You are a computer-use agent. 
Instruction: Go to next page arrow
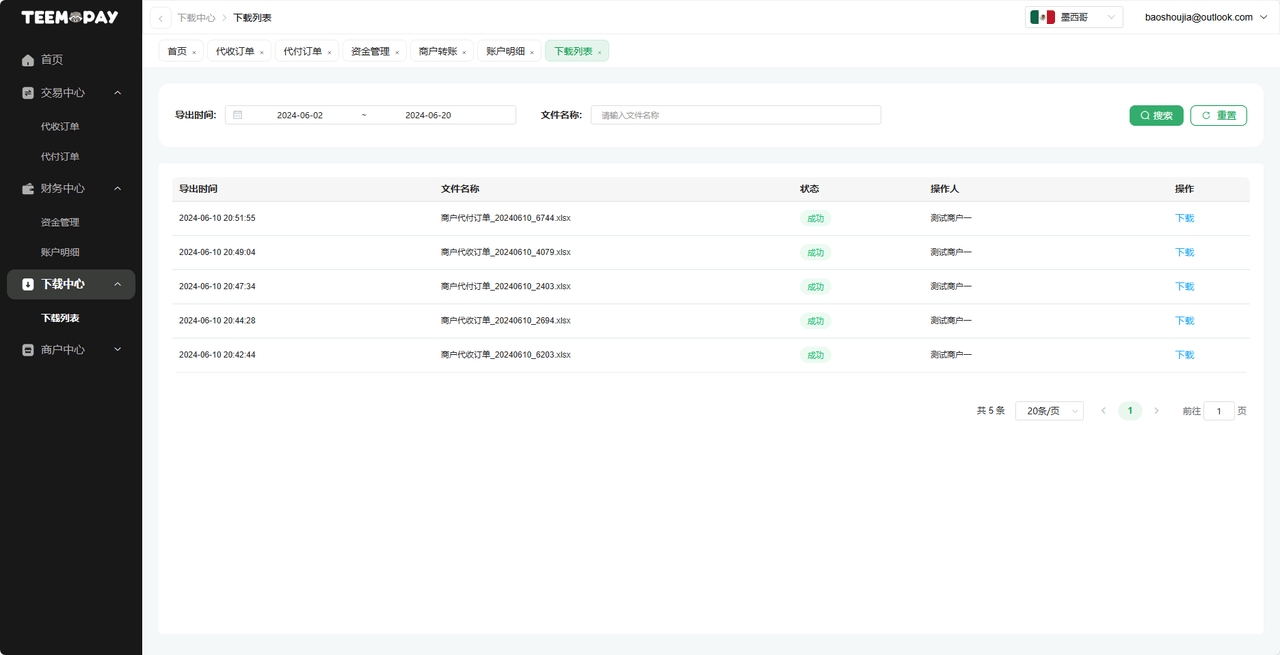[1157, 411]
